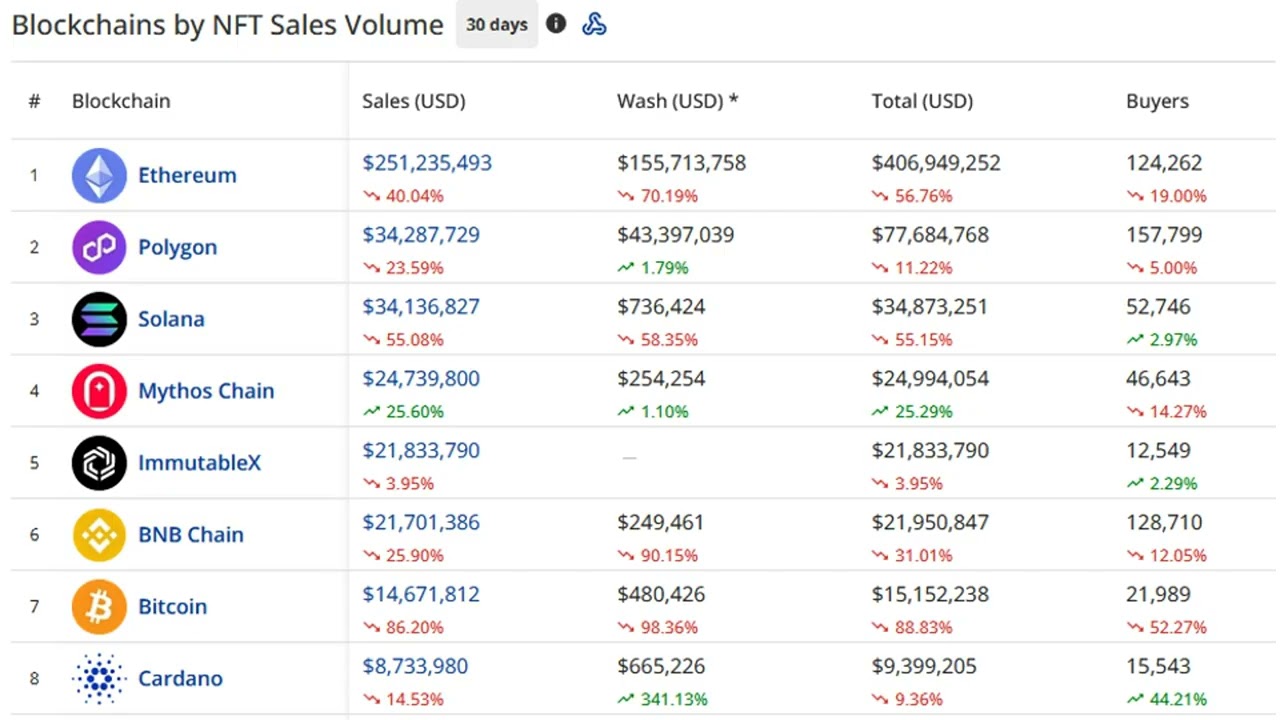This screenshot has height=720, width=1280.
Task: Open the Bitcoin blockchain link
Action: (172, 607)
